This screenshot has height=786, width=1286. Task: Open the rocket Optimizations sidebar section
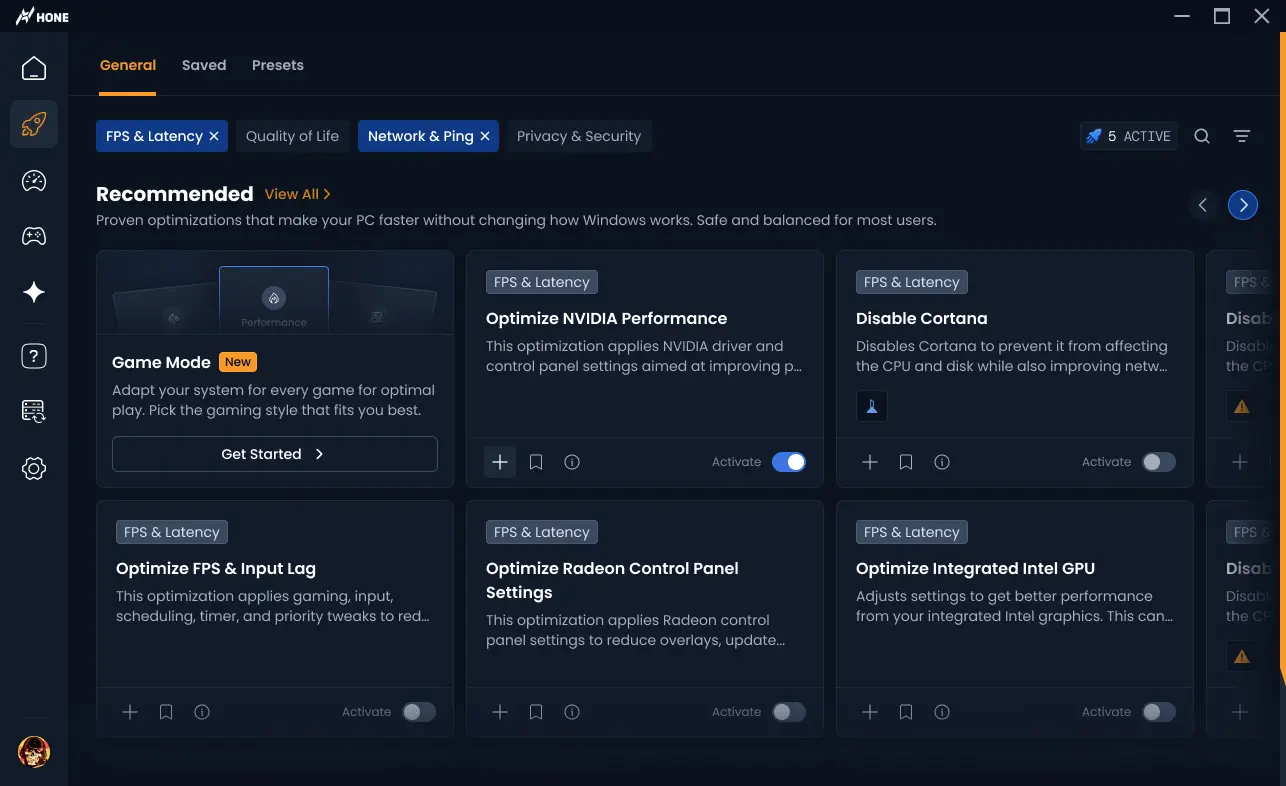coord(34,124)
